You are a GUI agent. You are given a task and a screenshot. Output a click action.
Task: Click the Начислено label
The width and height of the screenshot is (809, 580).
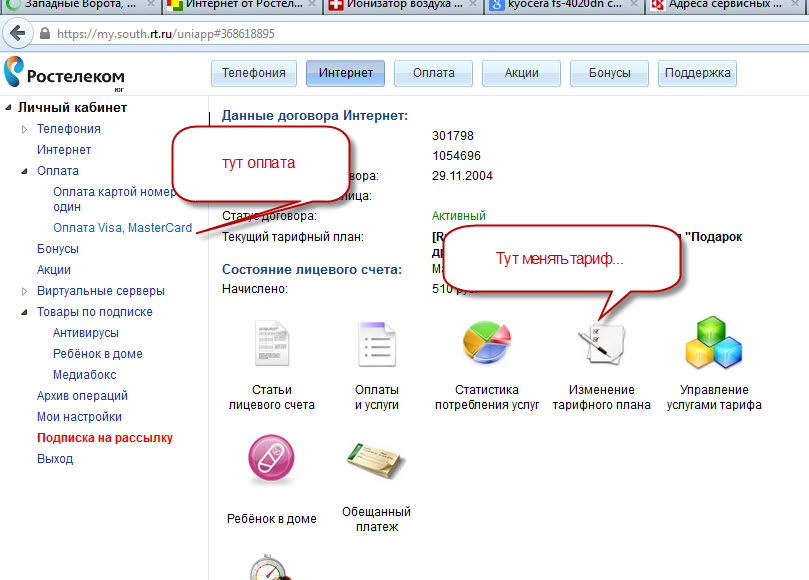(255, 289)
